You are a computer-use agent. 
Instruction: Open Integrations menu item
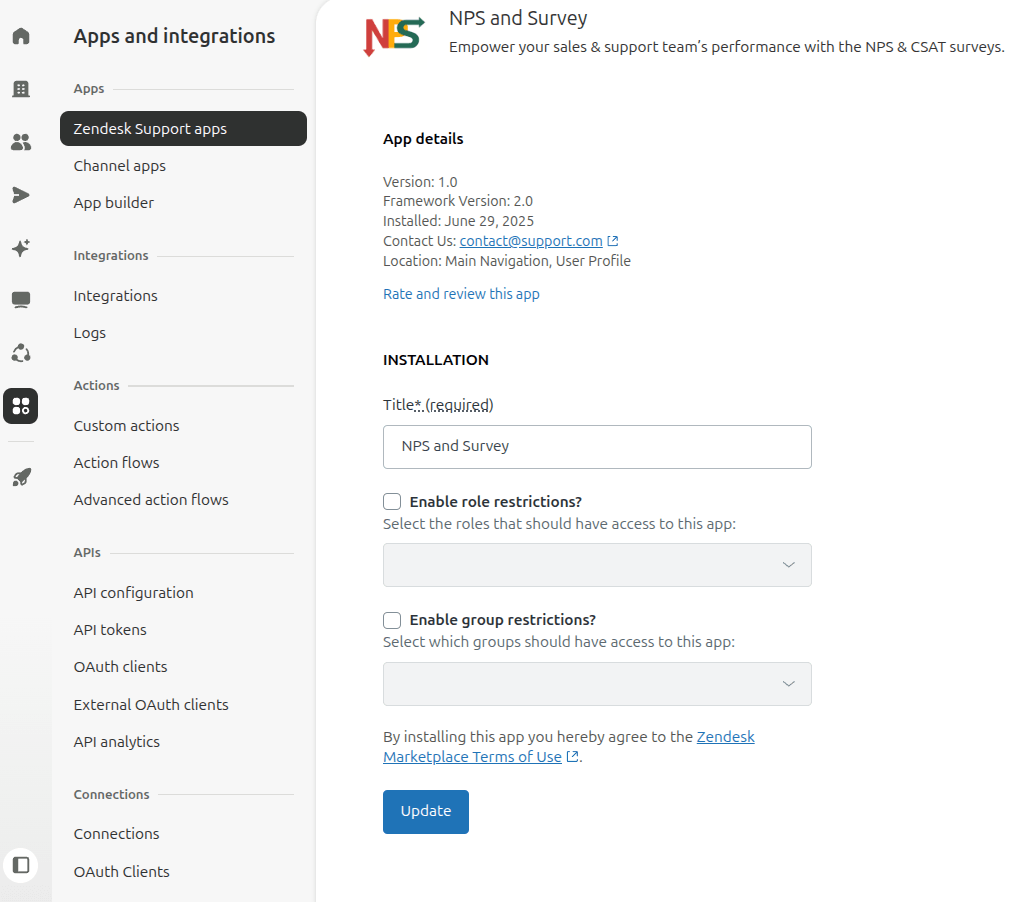click(x=116, y=296)
